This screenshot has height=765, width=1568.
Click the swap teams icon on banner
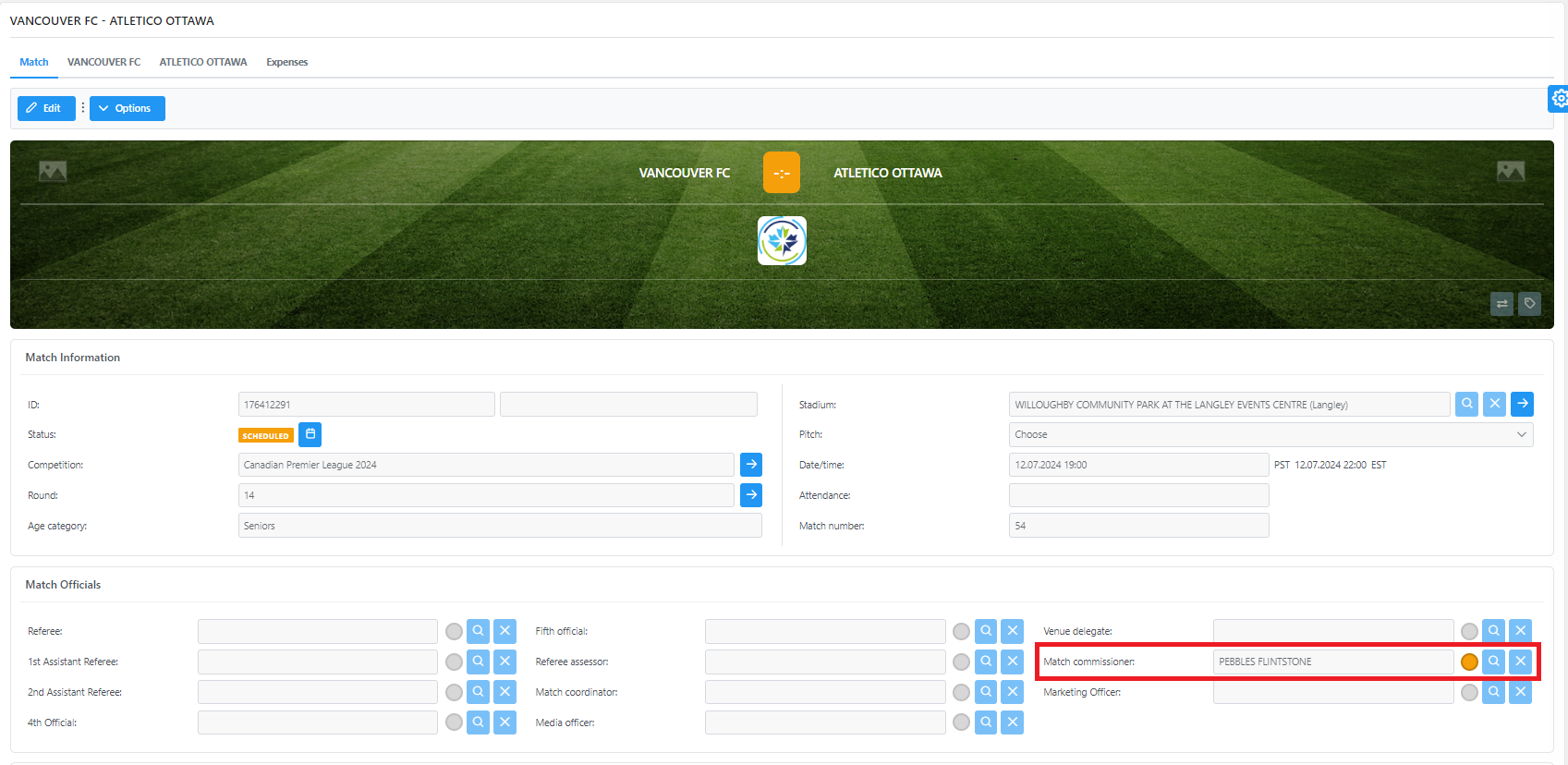pos(1501,304)
